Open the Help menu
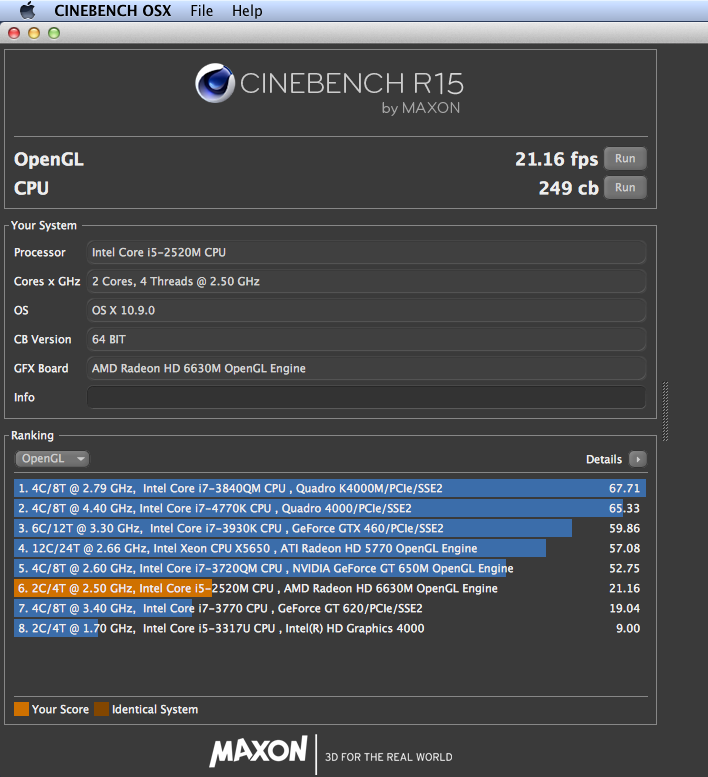This screenshot has height=777, width=708. tap(247, 10)
